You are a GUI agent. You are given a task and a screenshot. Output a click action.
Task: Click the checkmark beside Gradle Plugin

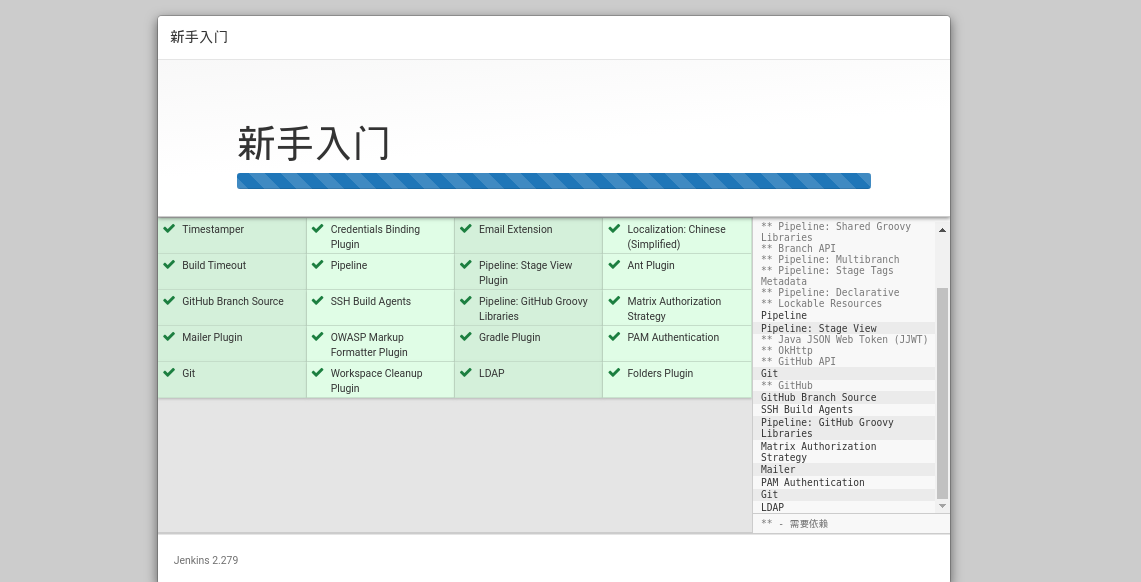(x=466, y=337)
